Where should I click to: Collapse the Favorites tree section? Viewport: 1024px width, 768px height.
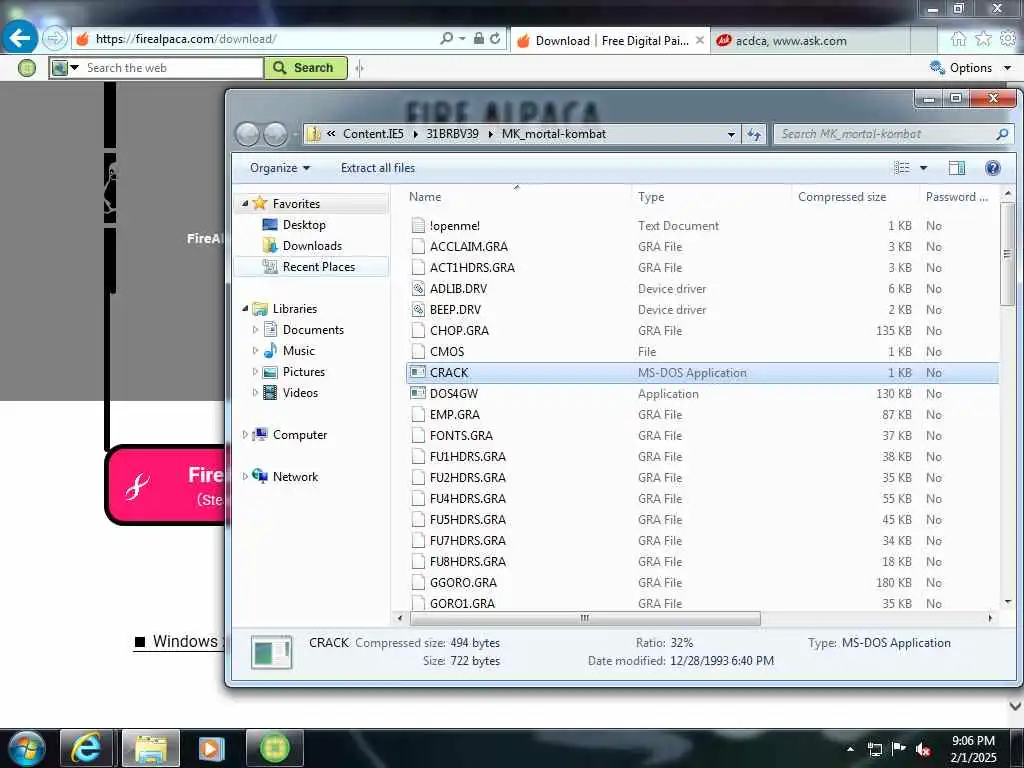pos(245,204)
